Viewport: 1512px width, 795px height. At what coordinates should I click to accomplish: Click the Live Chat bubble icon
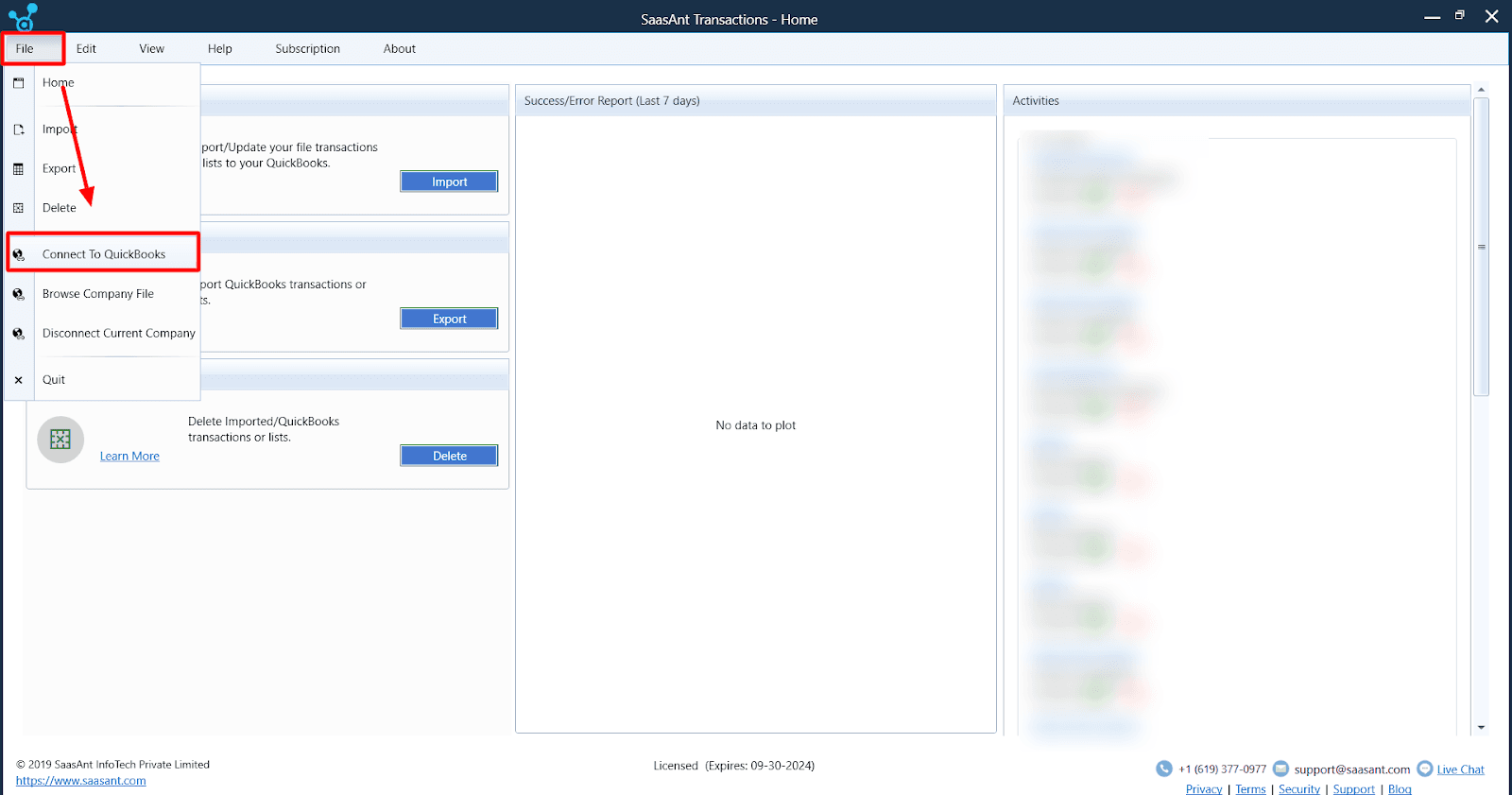1425,769
